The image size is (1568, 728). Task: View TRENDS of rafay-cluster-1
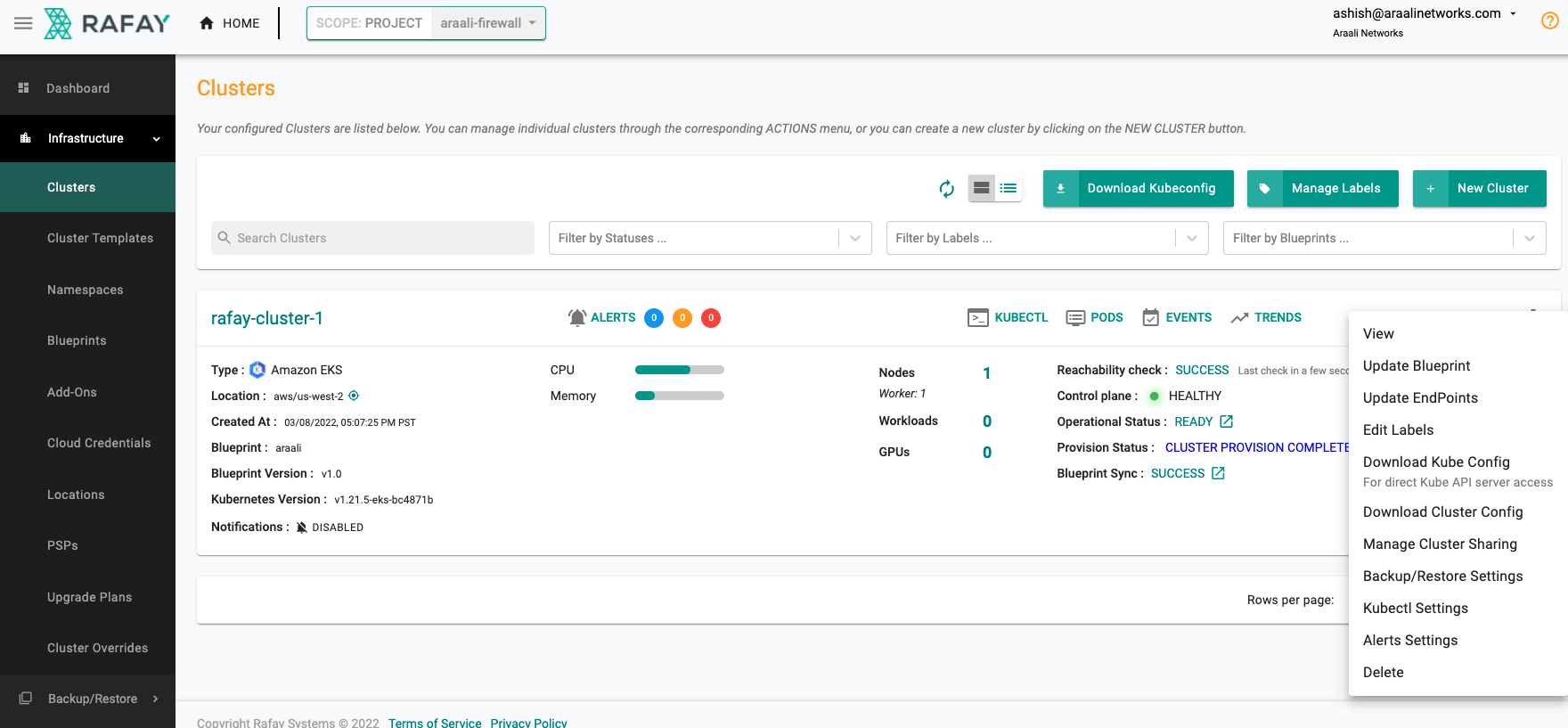tap(1266, 318)
